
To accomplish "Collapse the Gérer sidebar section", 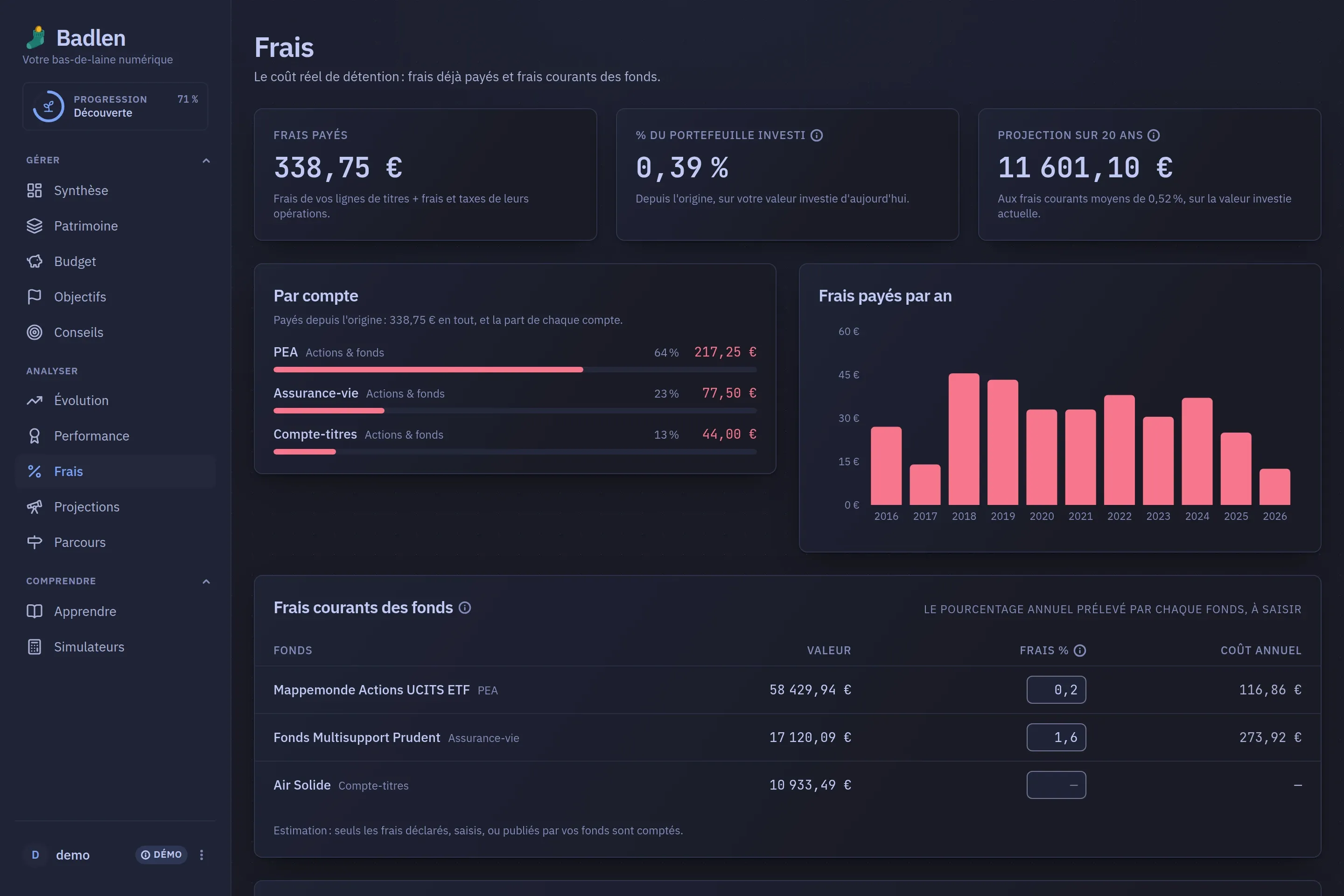I will (x=206, y=161).
